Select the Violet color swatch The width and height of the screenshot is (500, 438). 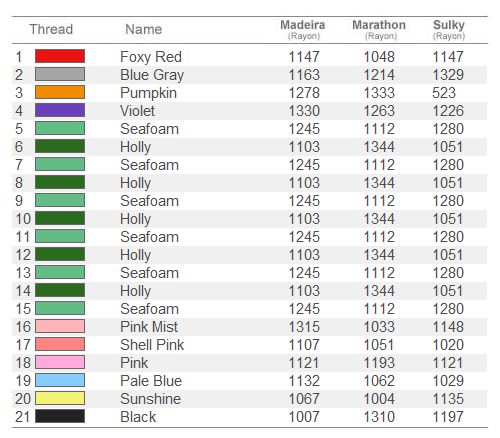pos(60,110)
